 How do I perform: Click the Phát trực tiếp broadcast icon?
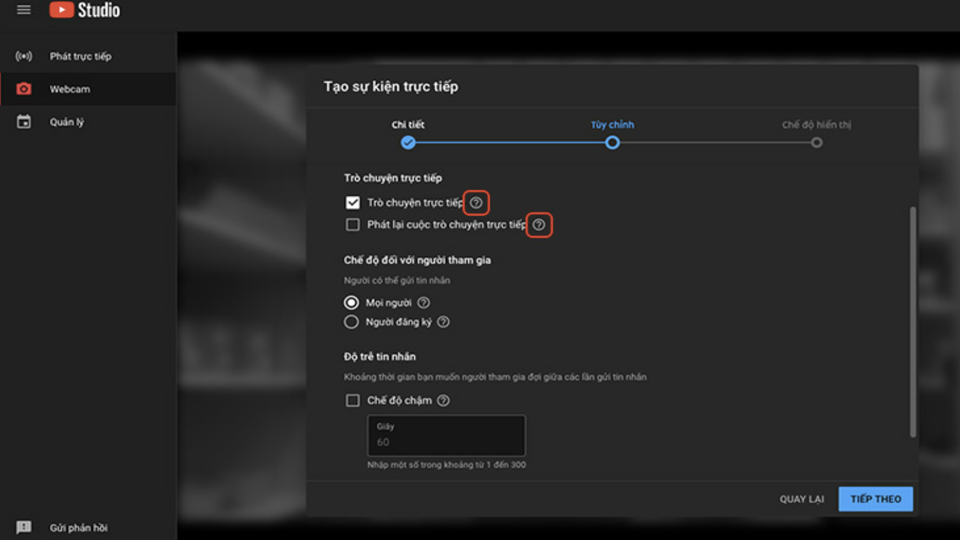pos(24,56)
